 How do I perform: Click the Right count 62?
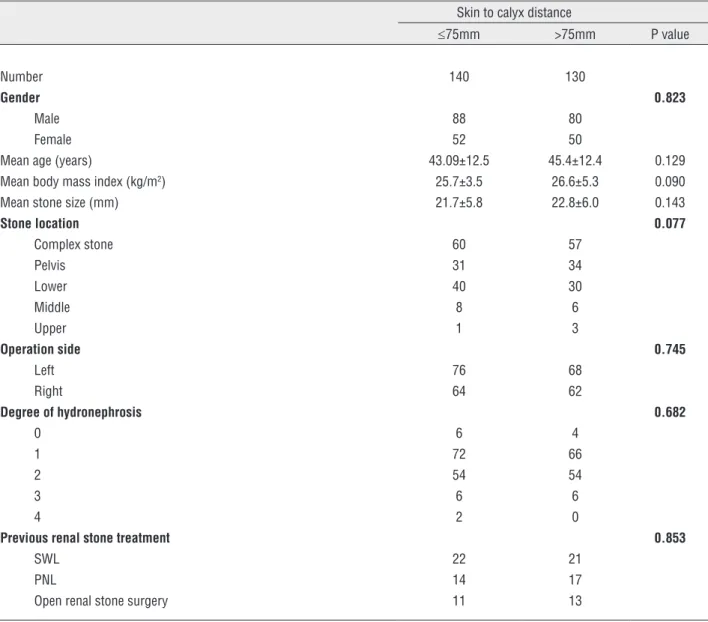575,391
